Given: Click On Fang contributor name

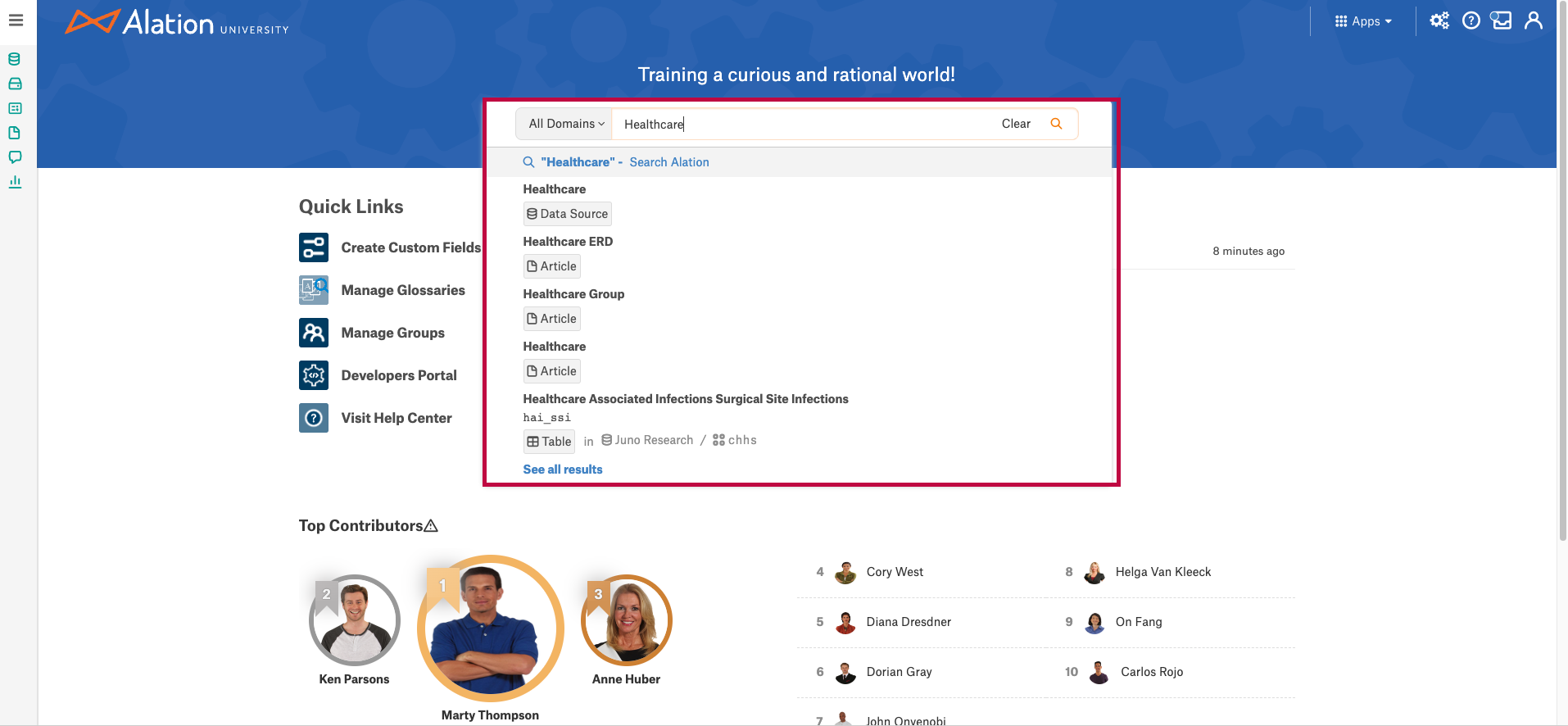Looking at the screenshot, I should [1139, 622].
